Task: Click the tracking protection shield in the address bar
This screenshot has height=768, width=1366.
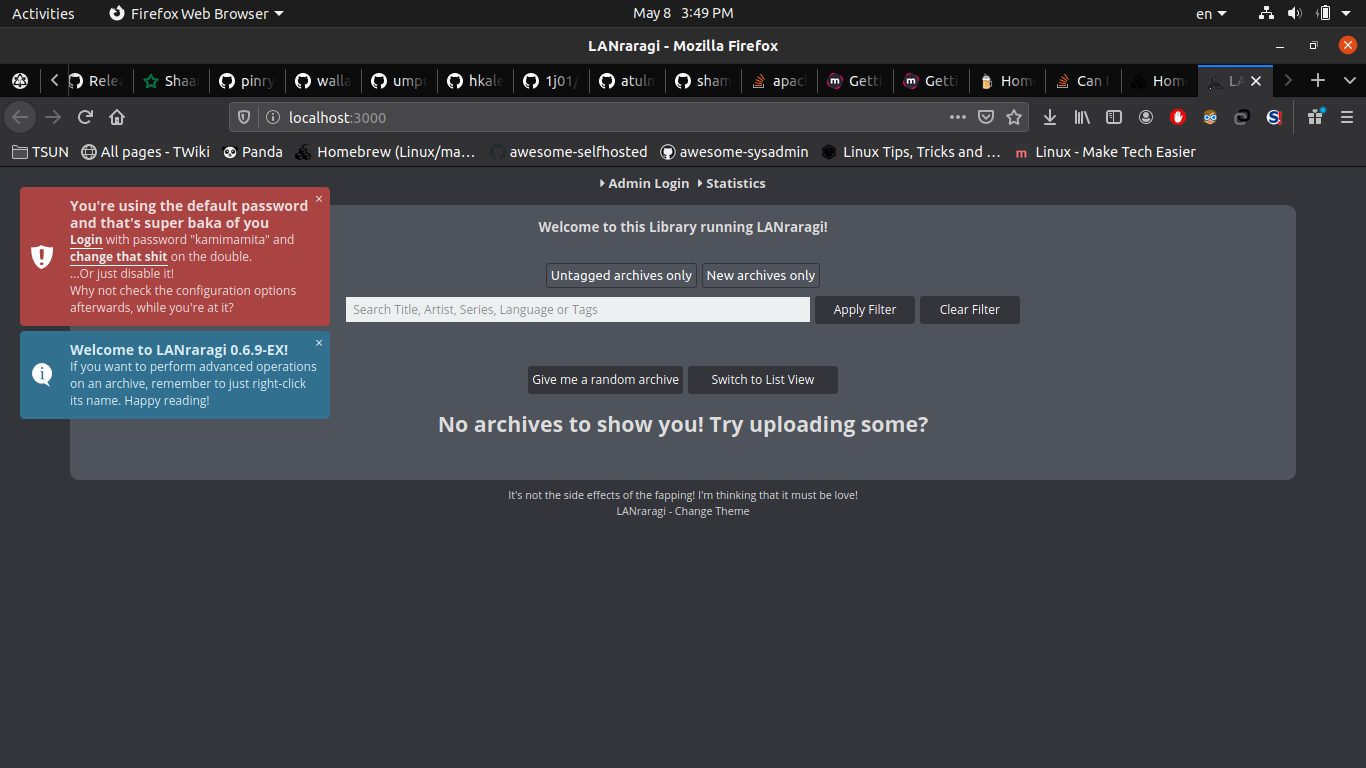Action: (243, 117)
